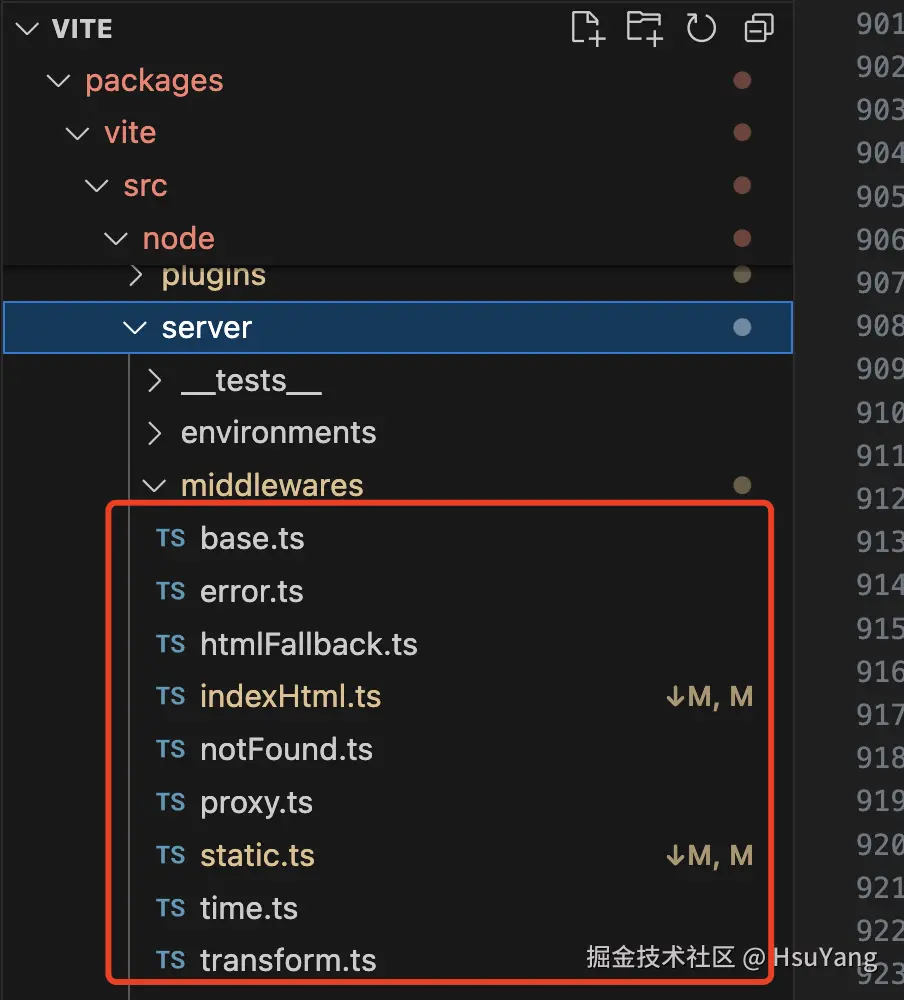Refresh the file explorer
904x1000 pixels.
[701, 28]
